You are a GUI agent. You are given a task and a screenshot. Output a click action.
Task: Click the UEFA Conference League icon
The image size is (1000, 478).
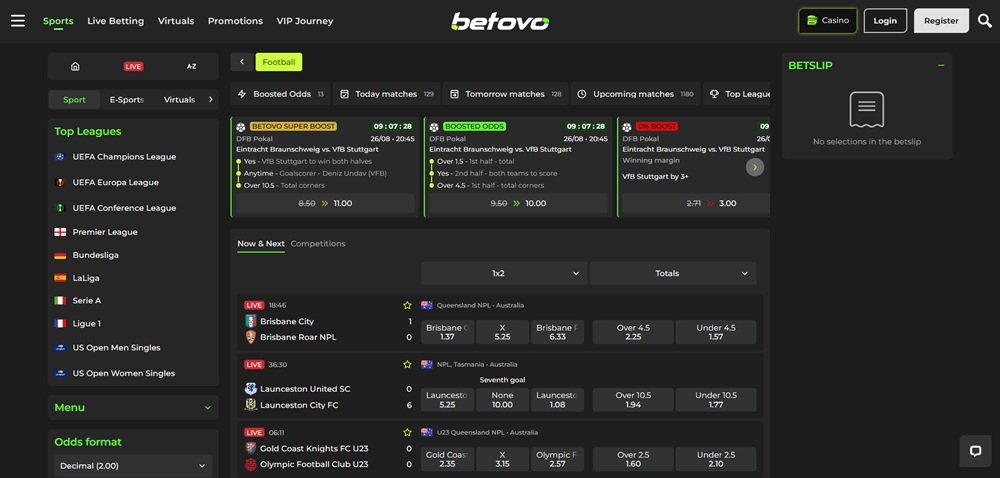60,208
